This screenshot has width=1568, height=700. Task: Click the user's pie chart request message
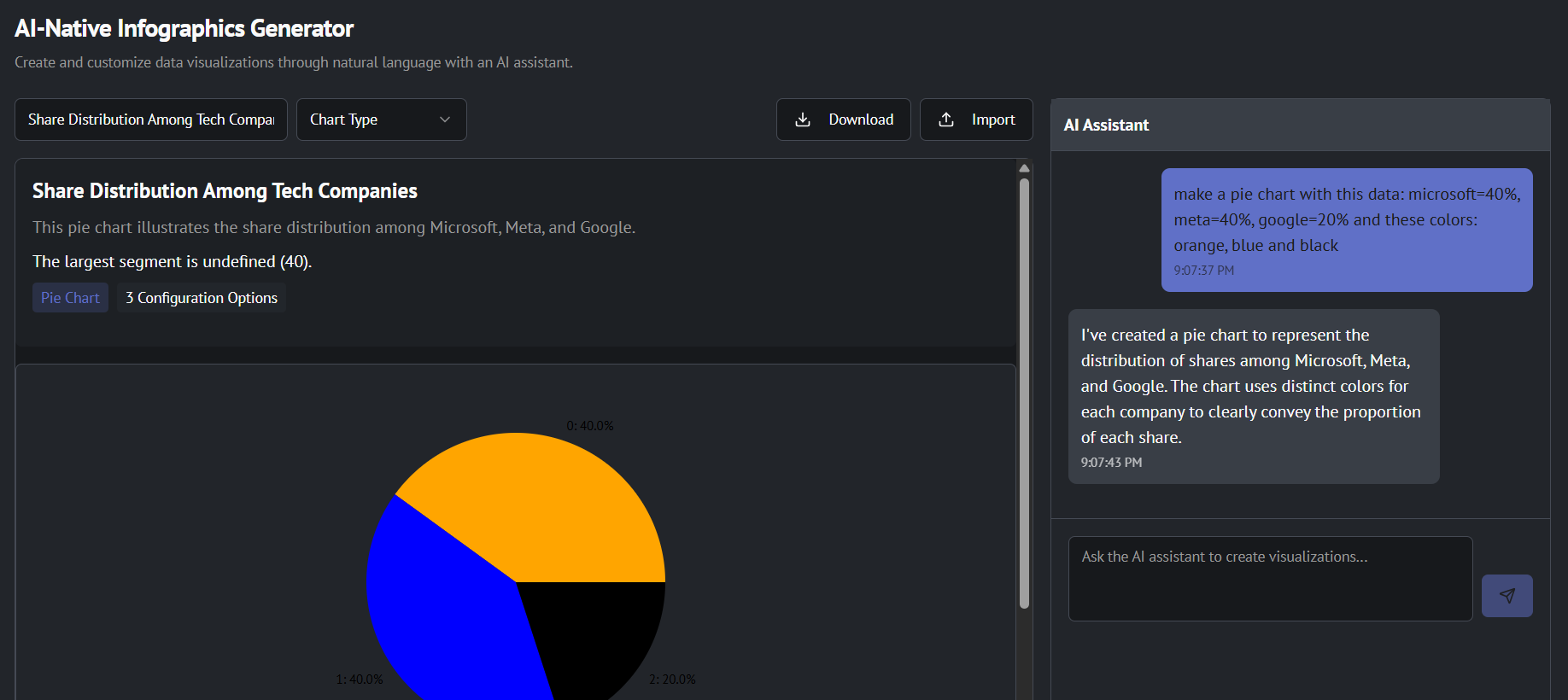1347,230
